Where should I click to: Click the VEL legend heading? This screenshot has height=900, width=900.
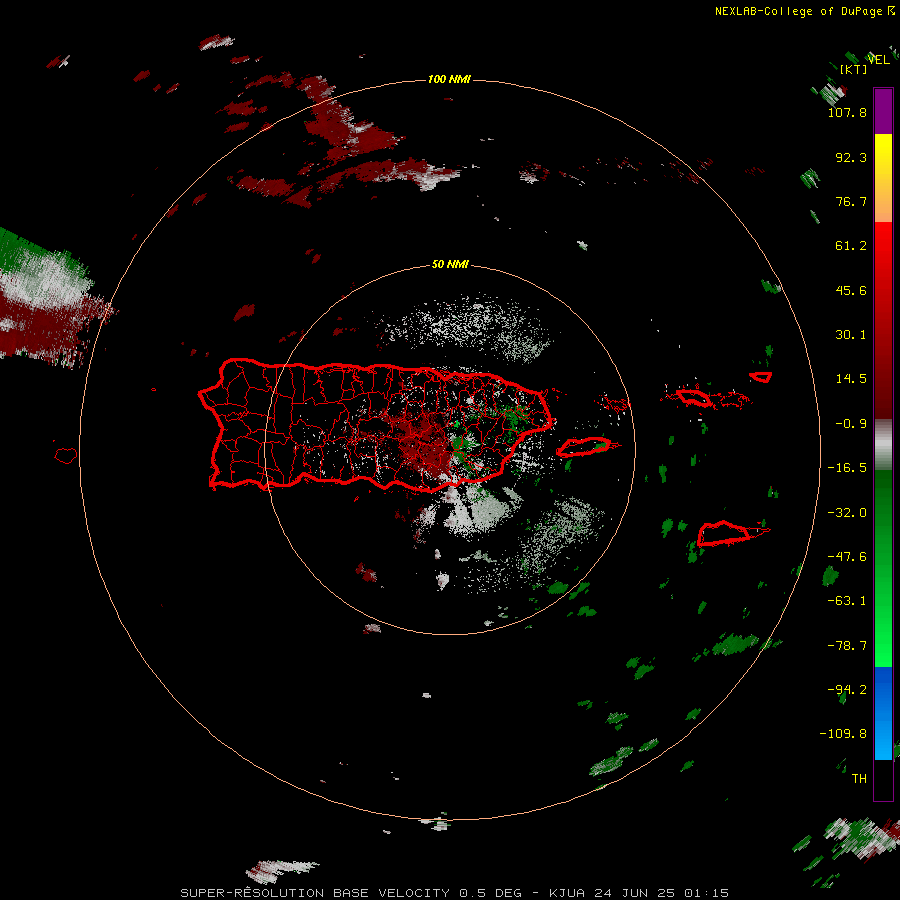878,59
